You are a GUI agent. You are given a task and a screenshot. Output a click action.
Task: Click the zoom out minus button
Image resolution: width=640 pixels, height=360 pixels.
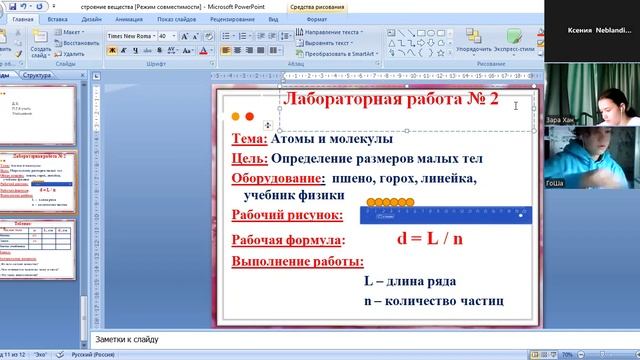pyautogui.click(x=581, y=355)
